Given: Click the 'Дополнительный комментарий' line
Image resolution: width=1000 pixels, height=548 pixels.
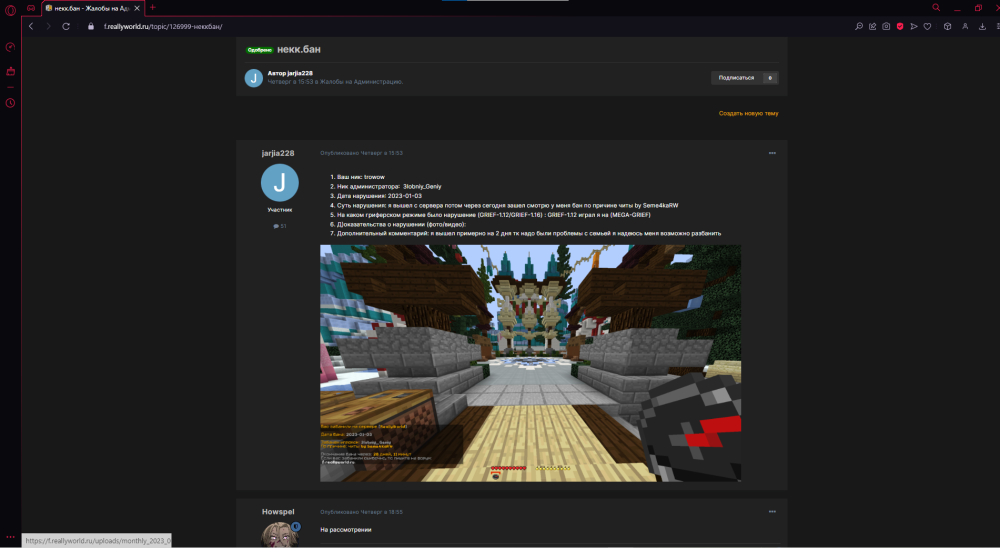Looking at the screenshot, I should click(529, 233).
